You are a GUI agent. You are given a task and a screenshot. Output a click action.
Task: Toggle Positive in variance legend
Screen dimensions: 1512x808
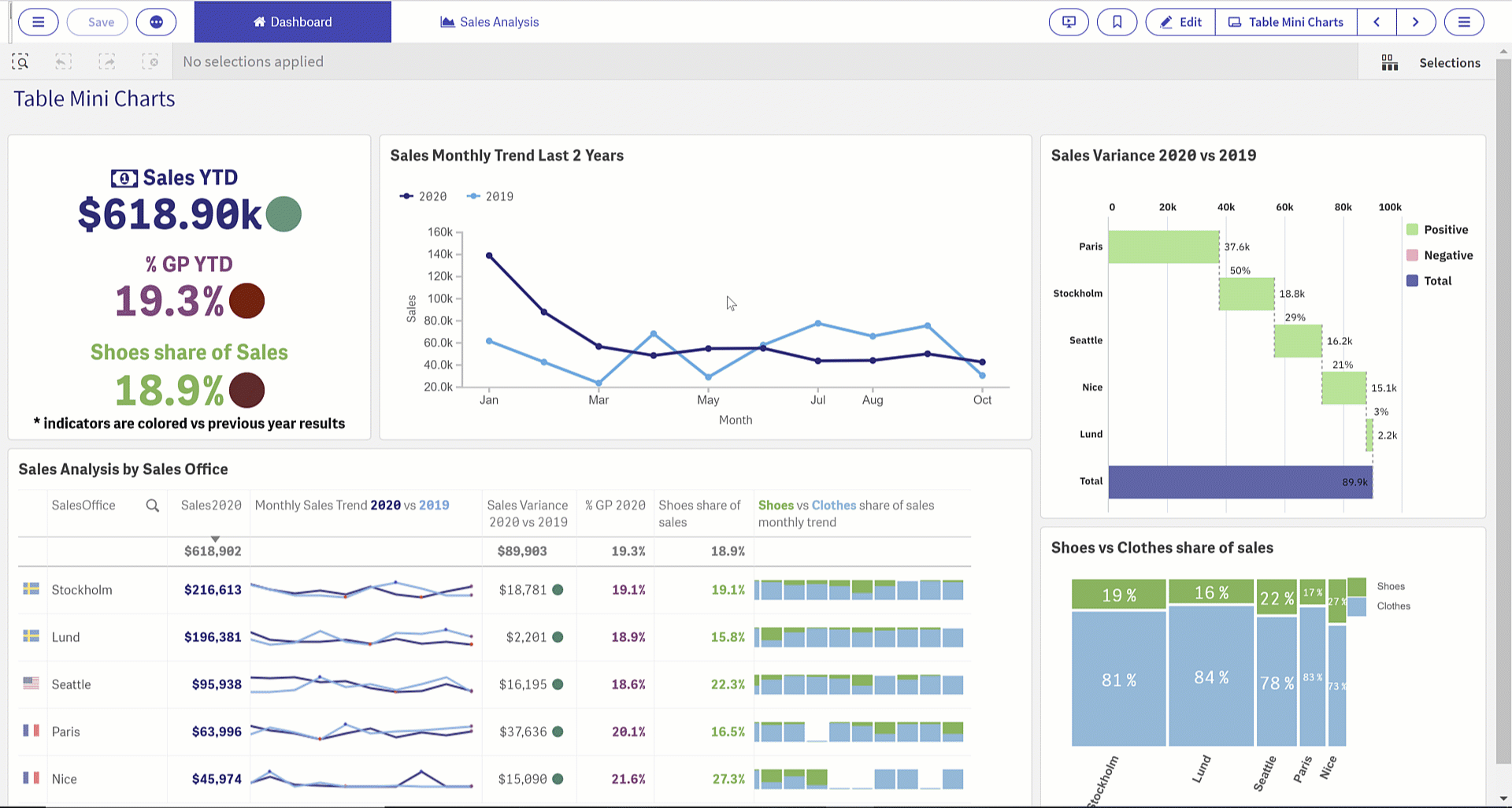point(1437,230)
